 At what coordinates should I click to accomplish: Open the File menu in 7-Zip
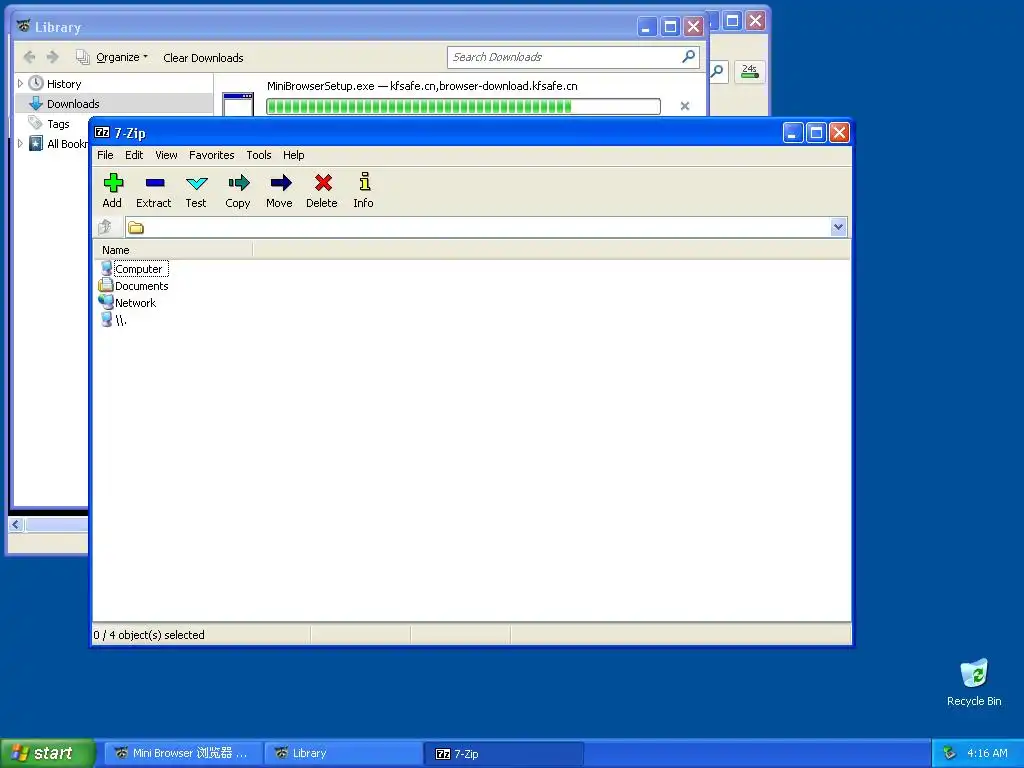click(105, 155)
